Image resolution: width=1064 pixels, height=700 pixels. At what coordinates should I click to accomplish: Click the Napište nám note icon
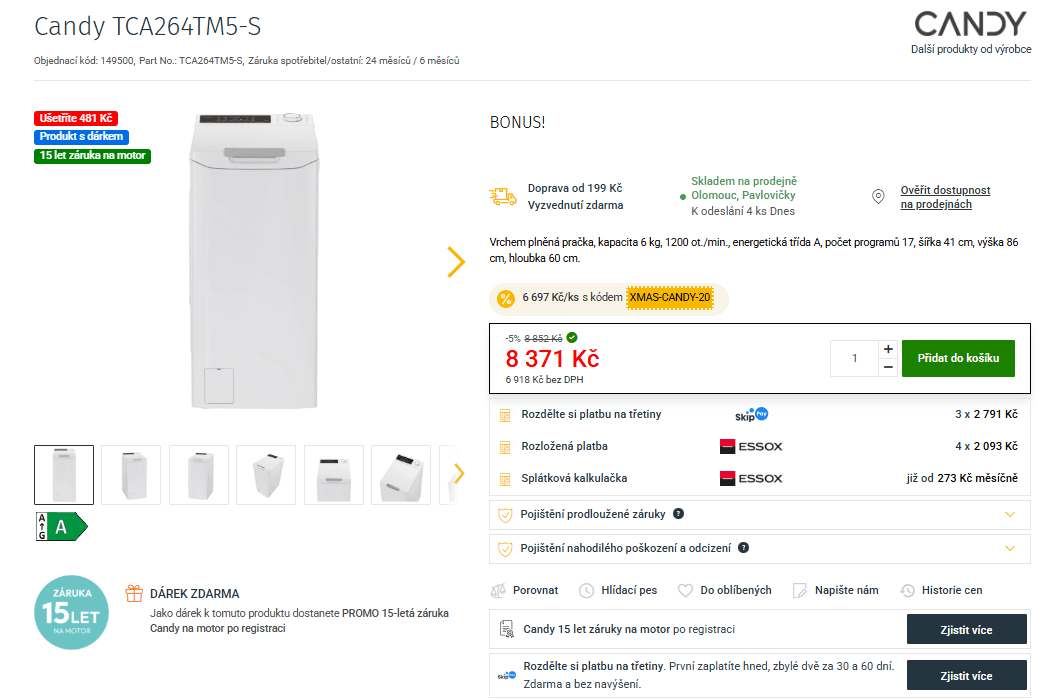799,591
